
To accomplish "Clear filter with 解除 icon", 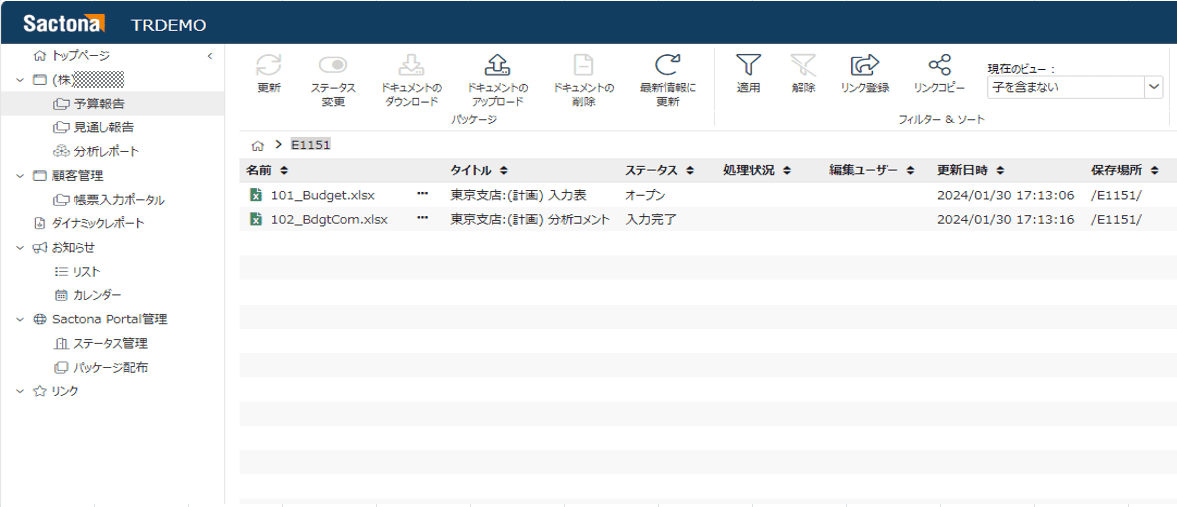I will click(803, 66).
